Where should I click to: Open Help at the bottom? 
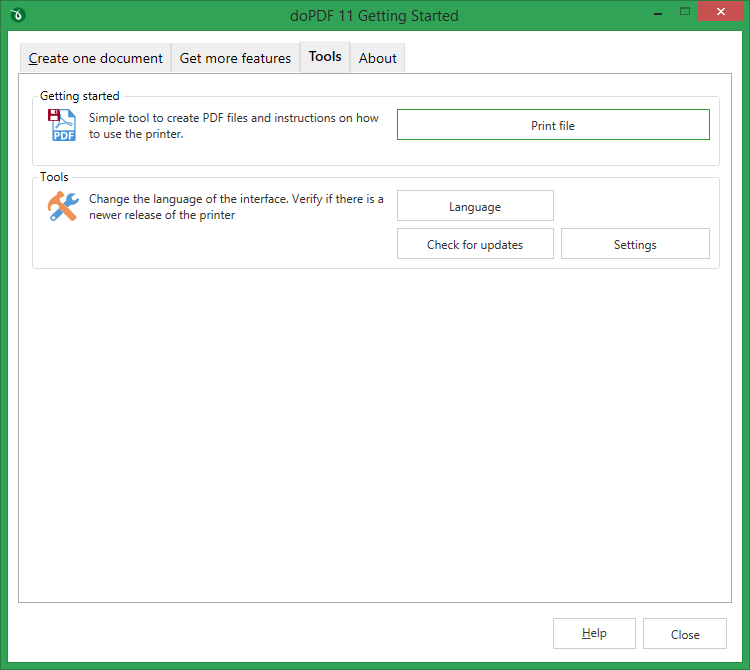(x=594, y=634)
